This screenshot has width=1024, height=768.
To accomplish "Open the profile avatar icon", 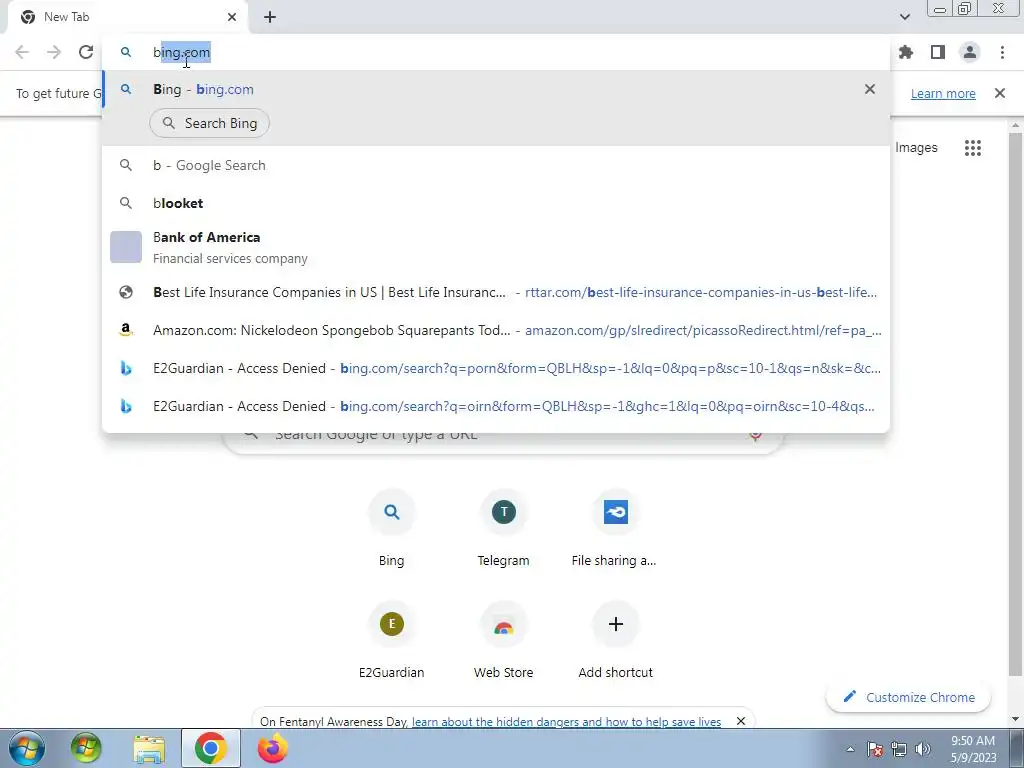I will coord(970,52).
